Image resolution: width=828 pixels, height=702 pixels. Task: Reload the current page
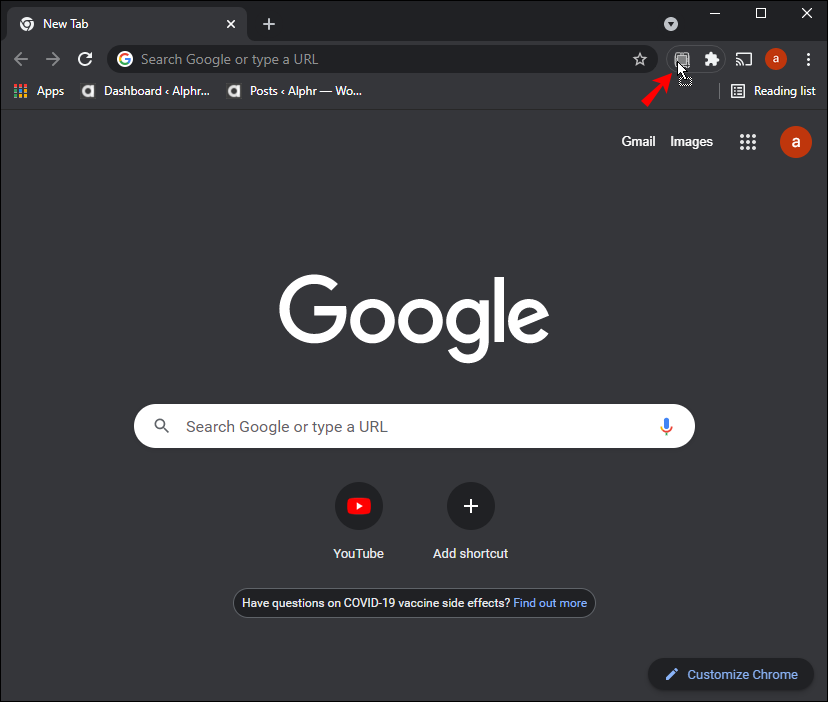[85, 59]
